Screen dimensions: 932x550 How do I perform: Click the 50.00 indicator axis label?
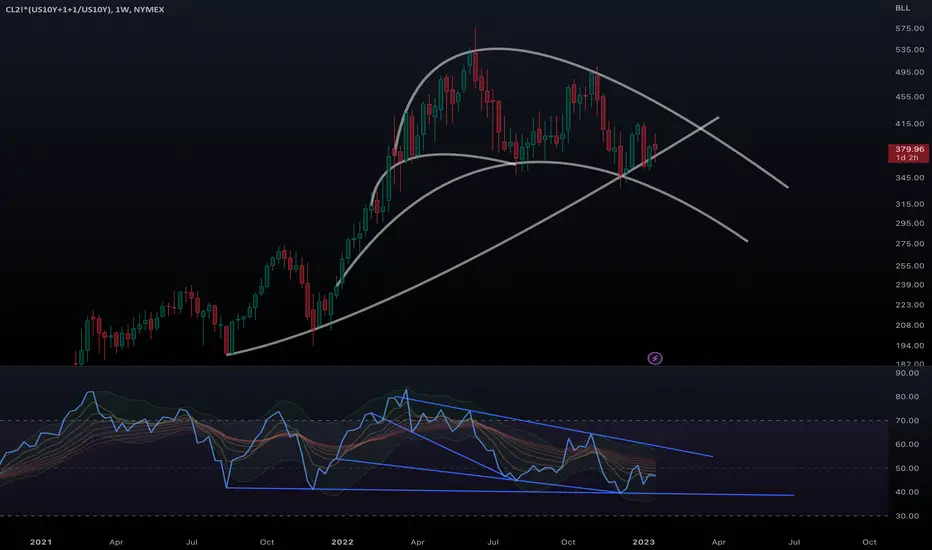point(907,469)
